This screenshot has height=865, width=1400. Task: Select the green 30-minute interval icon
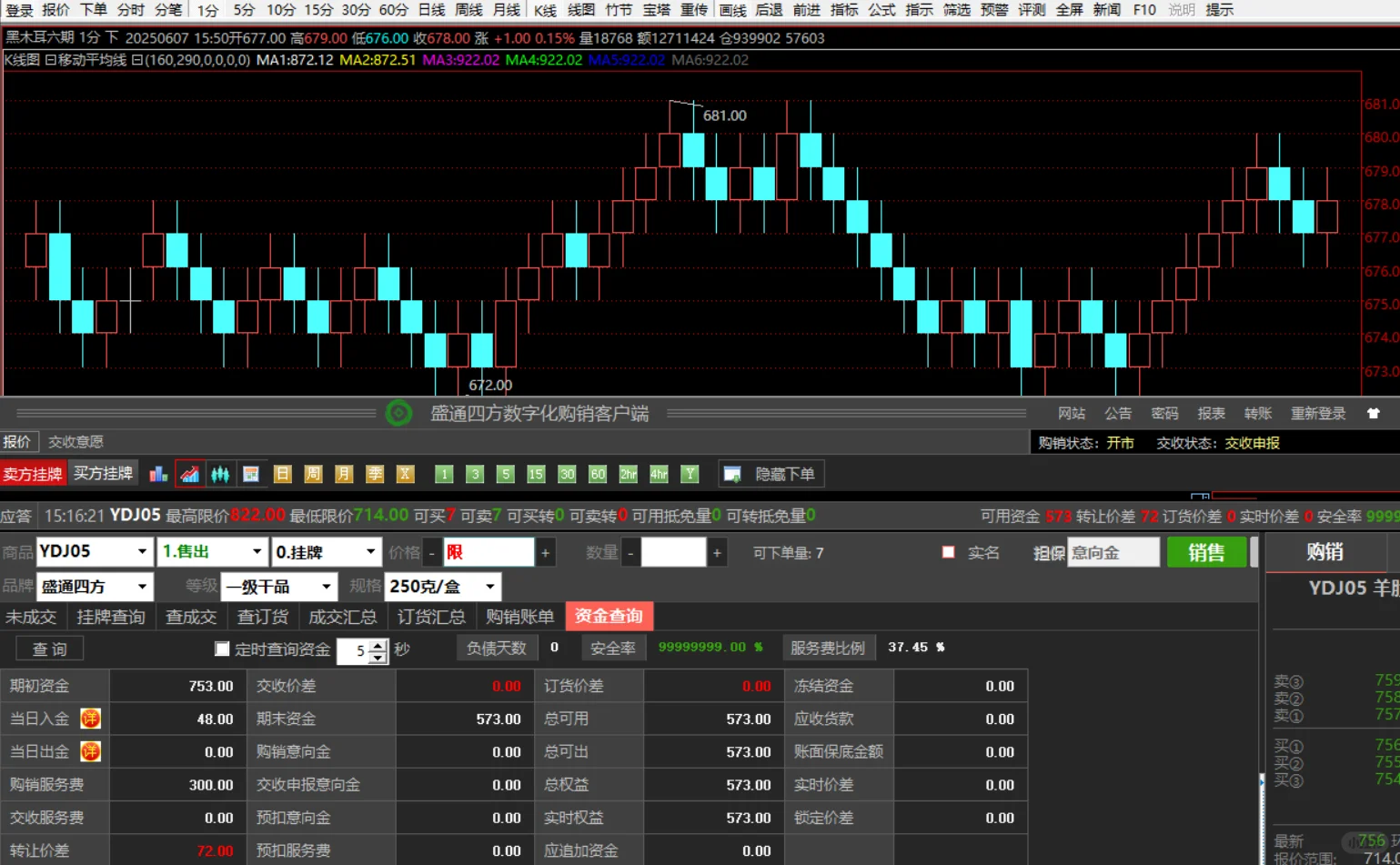[x=567, y=474]
